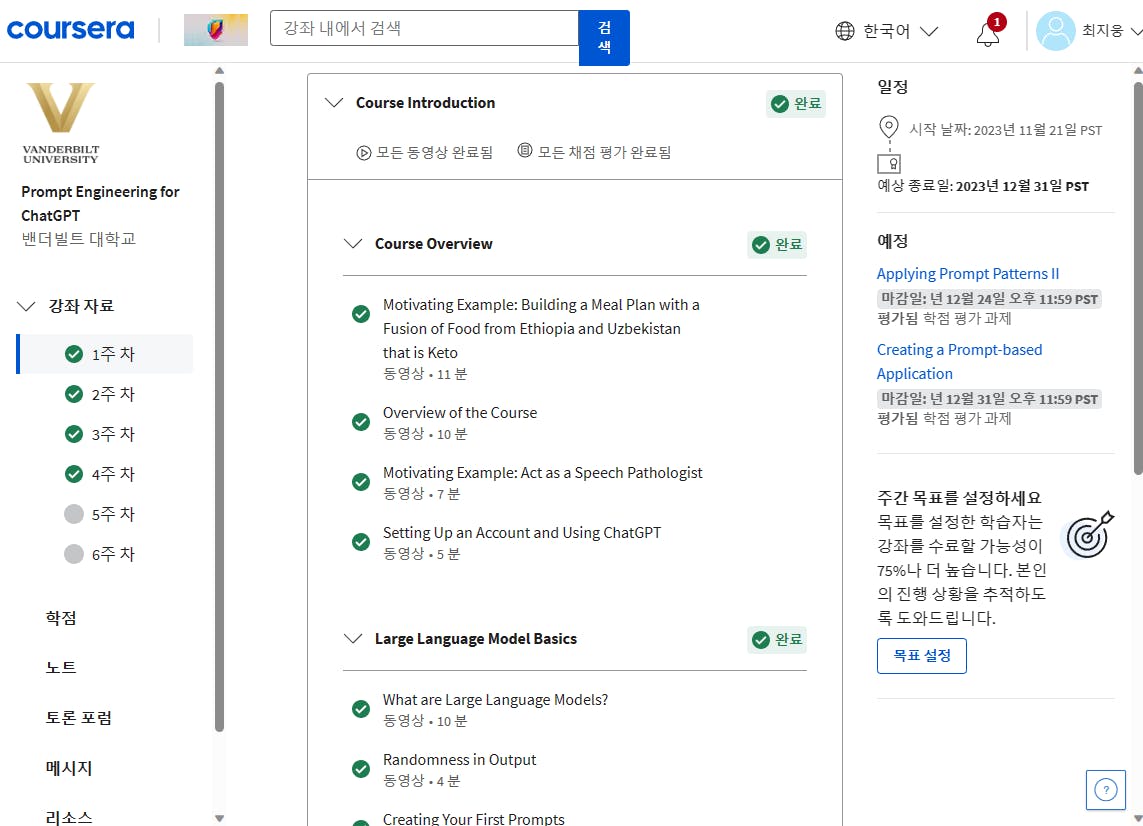Viewport: 1143px width, 826px height.
Task: Click the left sidebar scrollbar thumb
Action: pos(219,407)
